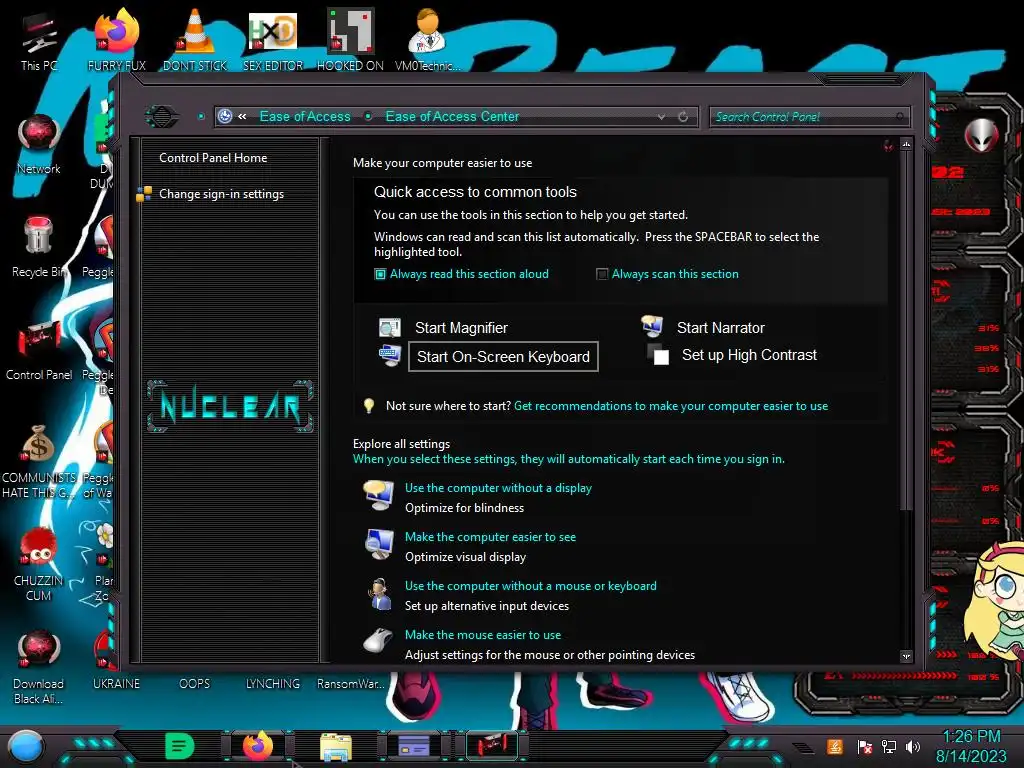Expand the '«' breadcrumb chevrons in the address bar
The image size is (1024, 768).
tap(242, 116)
